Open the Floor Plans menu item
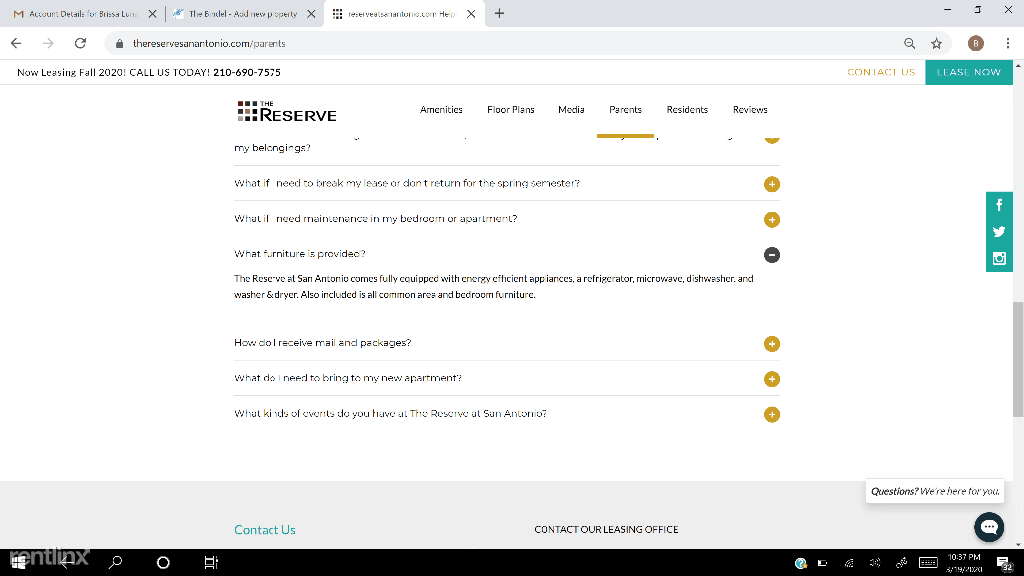Viewport: 1024px width, 576px height. point(511,110)
